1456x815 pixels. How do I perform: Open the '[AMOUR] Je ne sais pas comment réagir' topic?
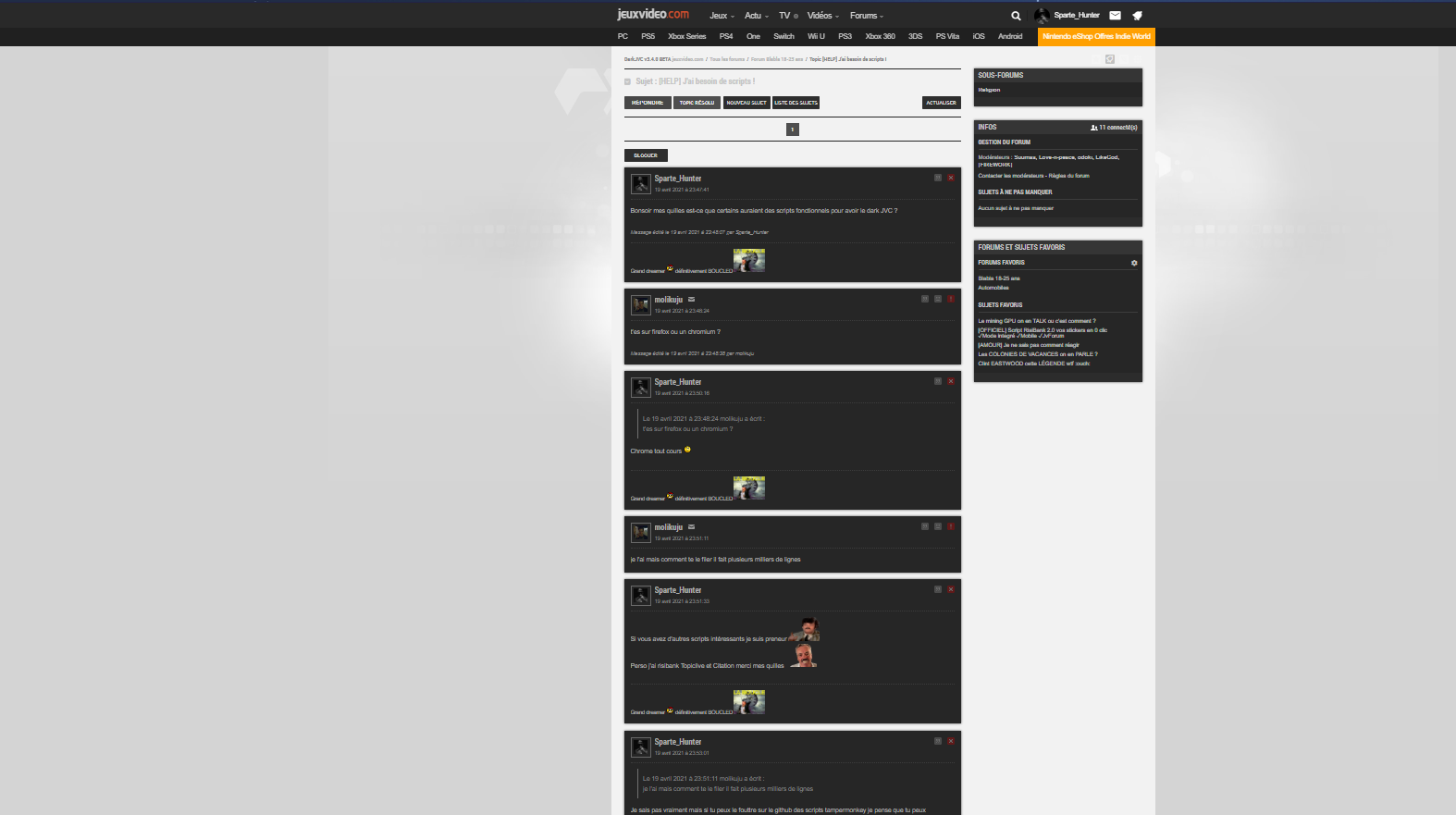(1029, 345)
